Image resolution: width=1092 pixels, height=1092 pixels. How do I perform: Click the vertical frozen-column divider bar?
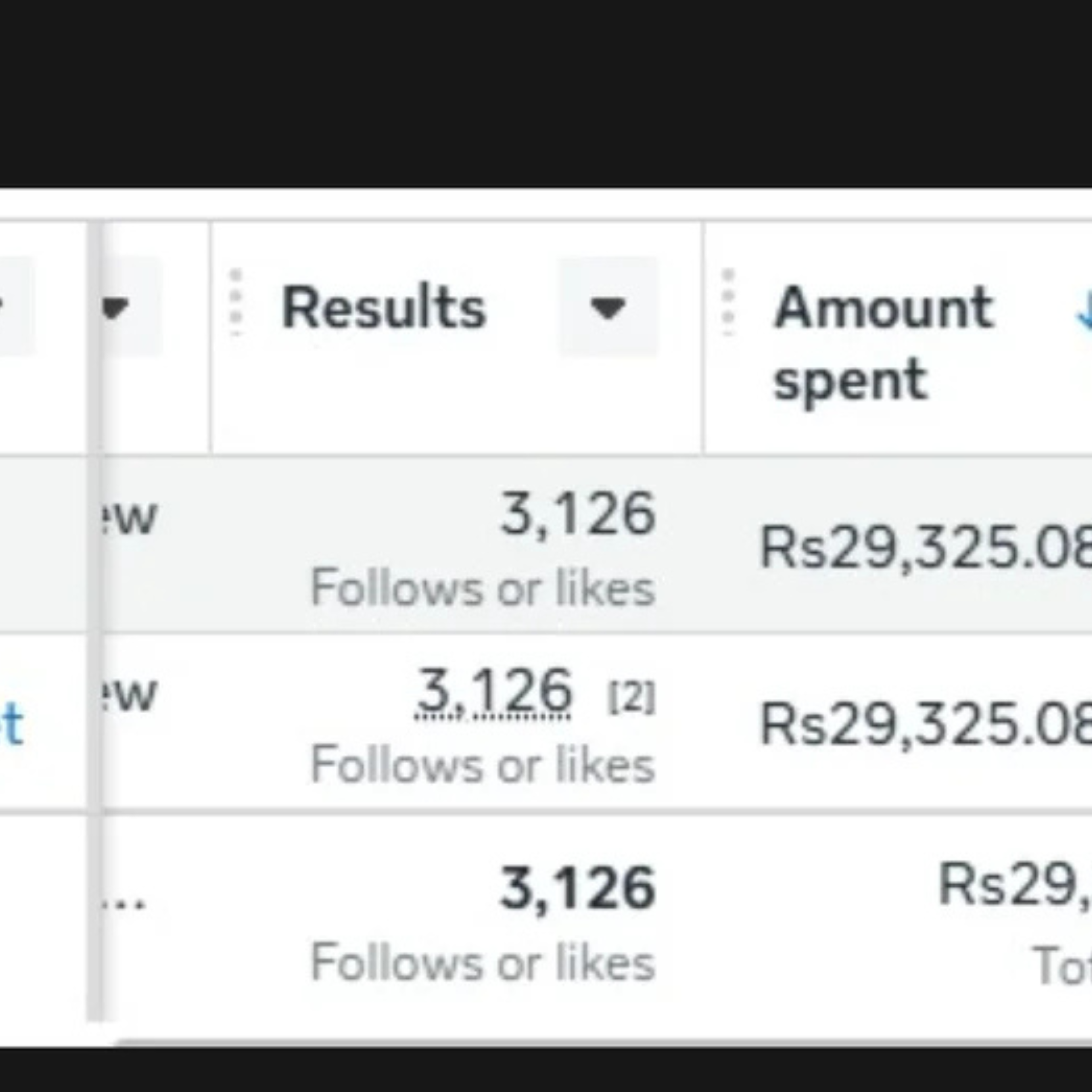96,622
